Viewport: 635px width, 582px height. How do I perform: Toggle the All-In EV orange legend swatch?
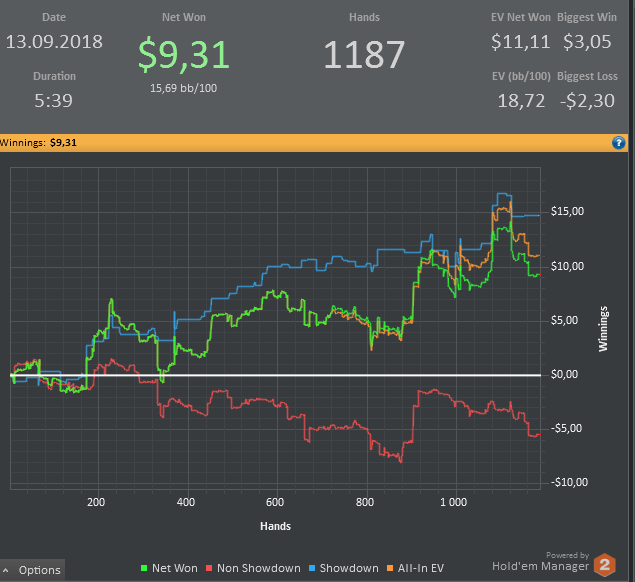pyautogui.click(x=390, y=568)
